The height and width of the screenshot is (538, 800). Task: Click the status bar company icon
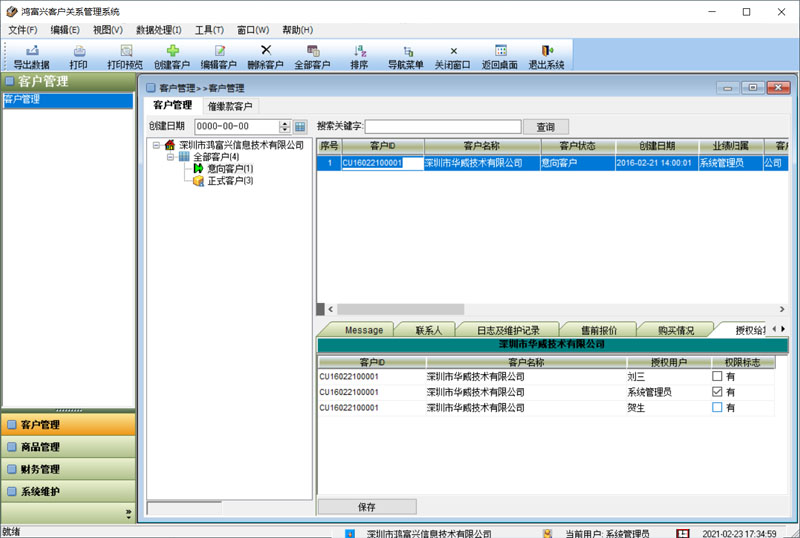pyautogui.click(x=349, y=533)
